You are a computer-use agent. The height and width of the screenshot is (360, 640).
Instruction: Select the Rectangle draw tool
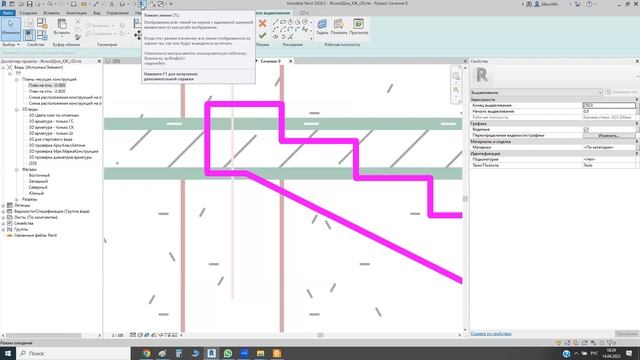tap(283, 22)
